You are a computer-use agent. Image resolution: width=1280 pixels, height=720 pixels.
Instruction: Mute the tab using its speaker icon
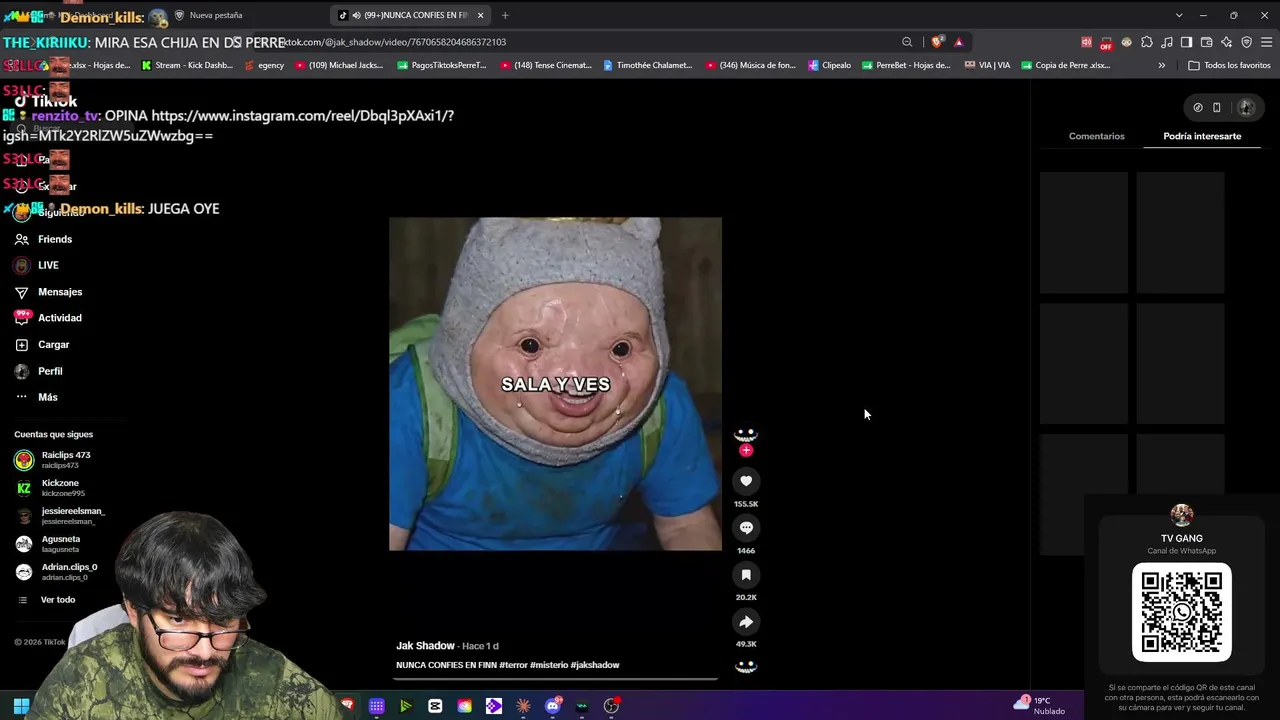(356, 15)
